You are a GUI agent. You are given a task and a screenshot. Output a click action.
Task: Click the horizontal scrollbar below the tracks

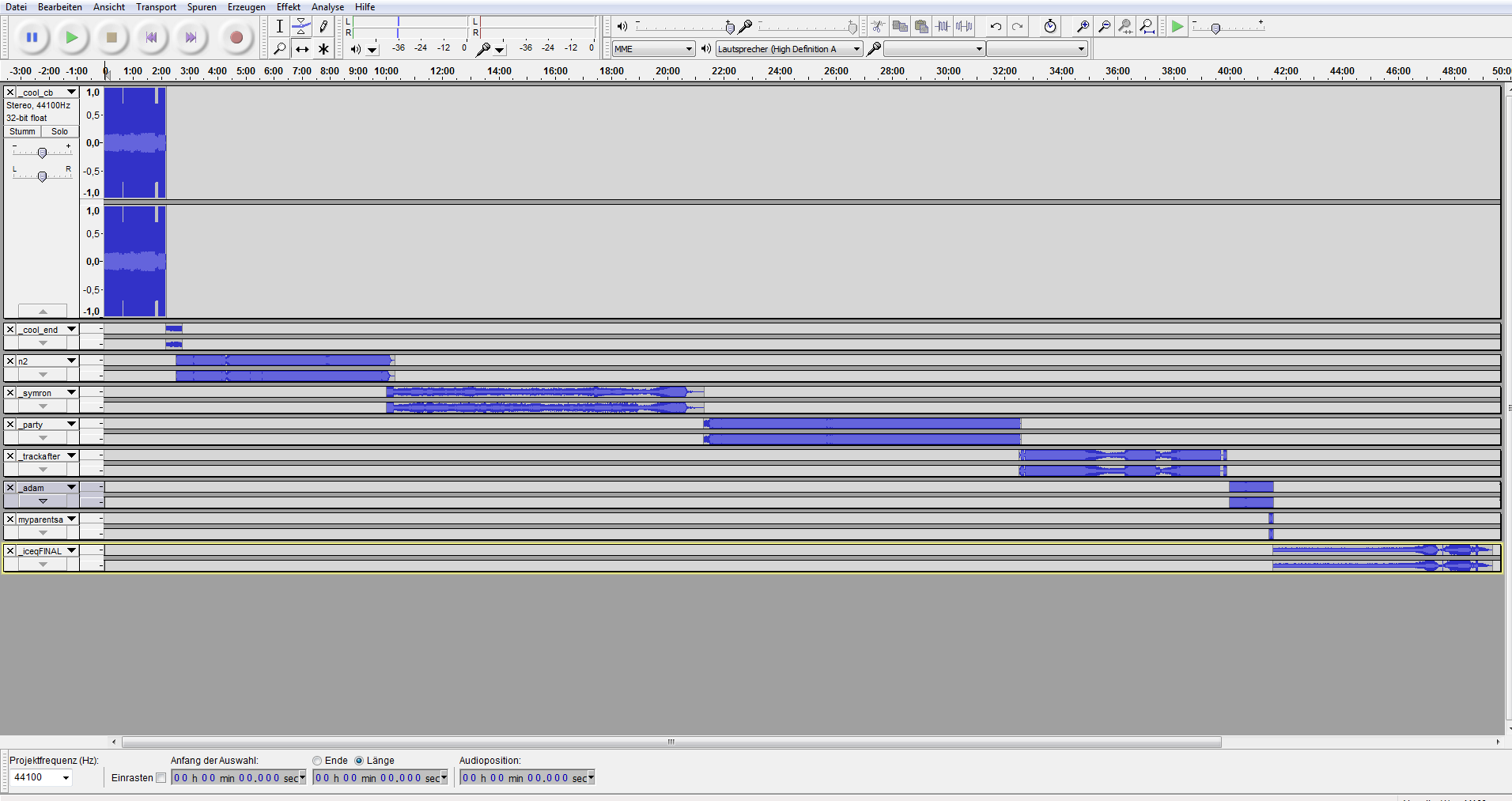671,742
